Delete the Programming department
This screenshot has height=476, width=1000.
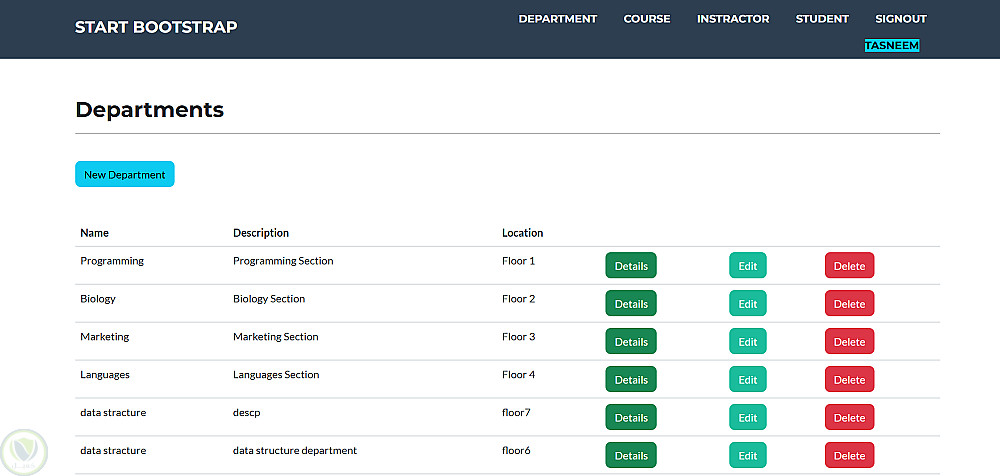[849, 266]
